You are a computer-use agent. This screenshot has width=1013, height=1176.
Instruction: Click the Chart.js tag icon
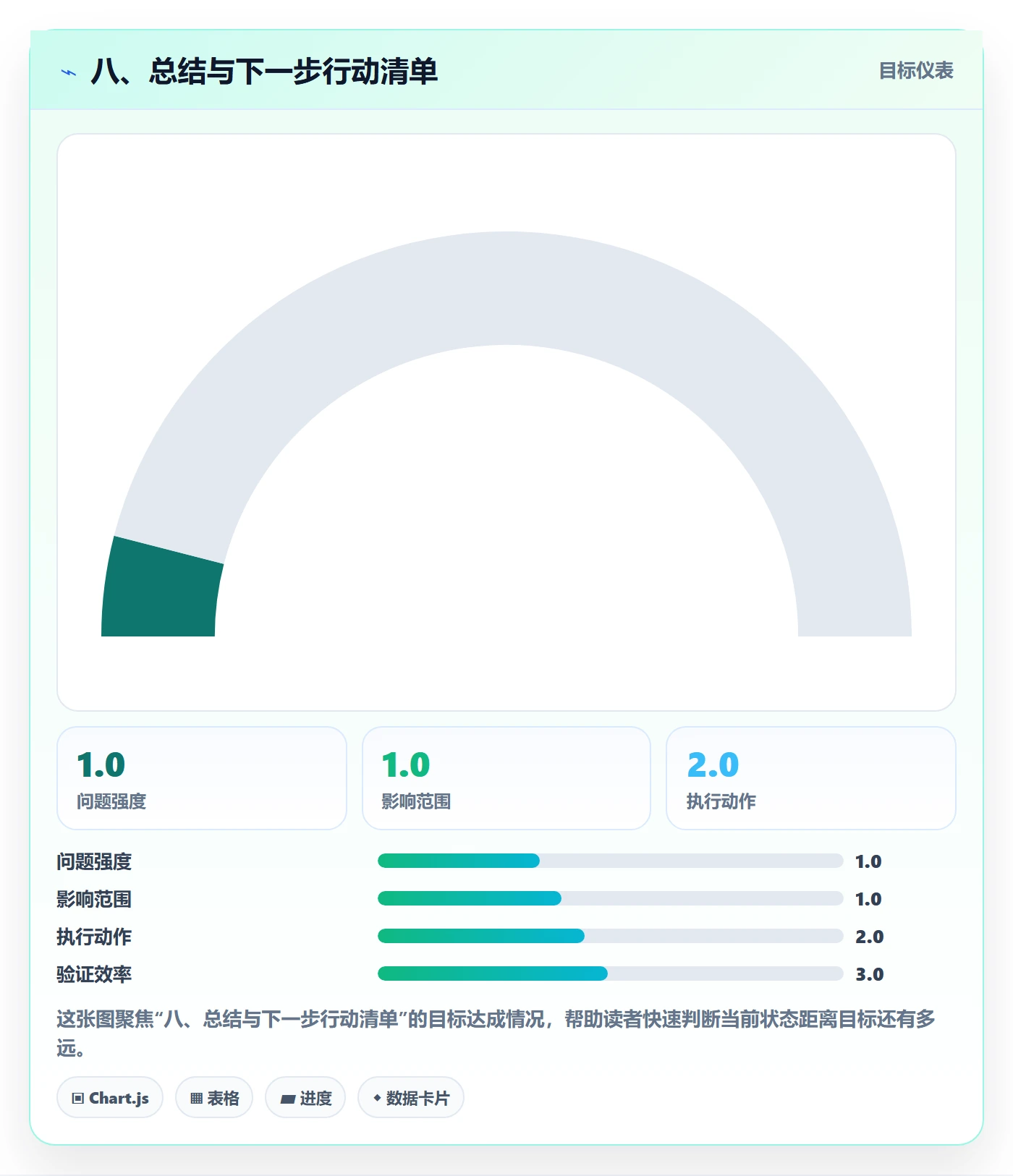(78, 1098)
